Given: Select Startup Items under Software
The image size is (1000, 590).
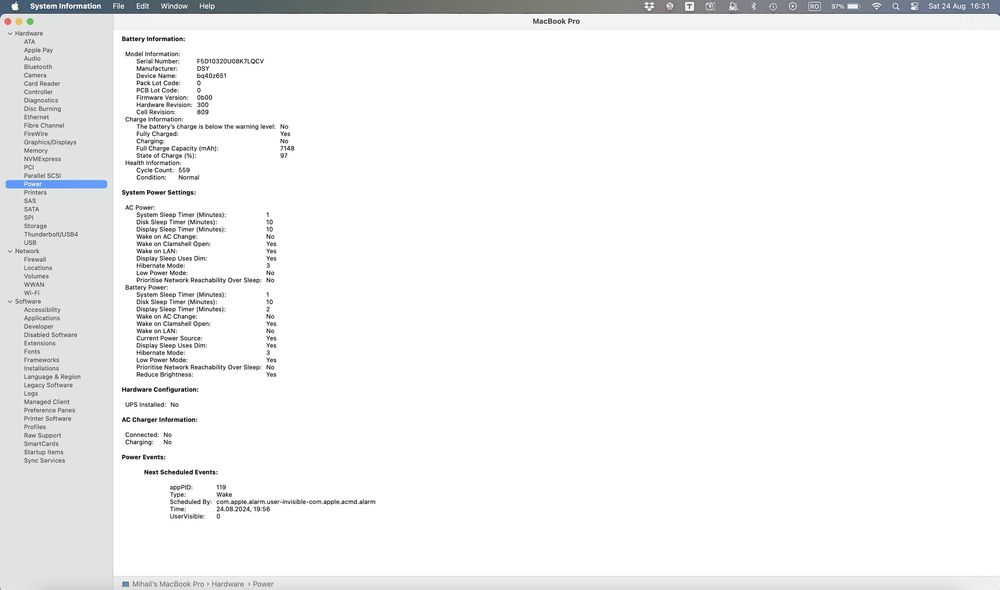Looking at the screenshot, I should click(43, 452).
